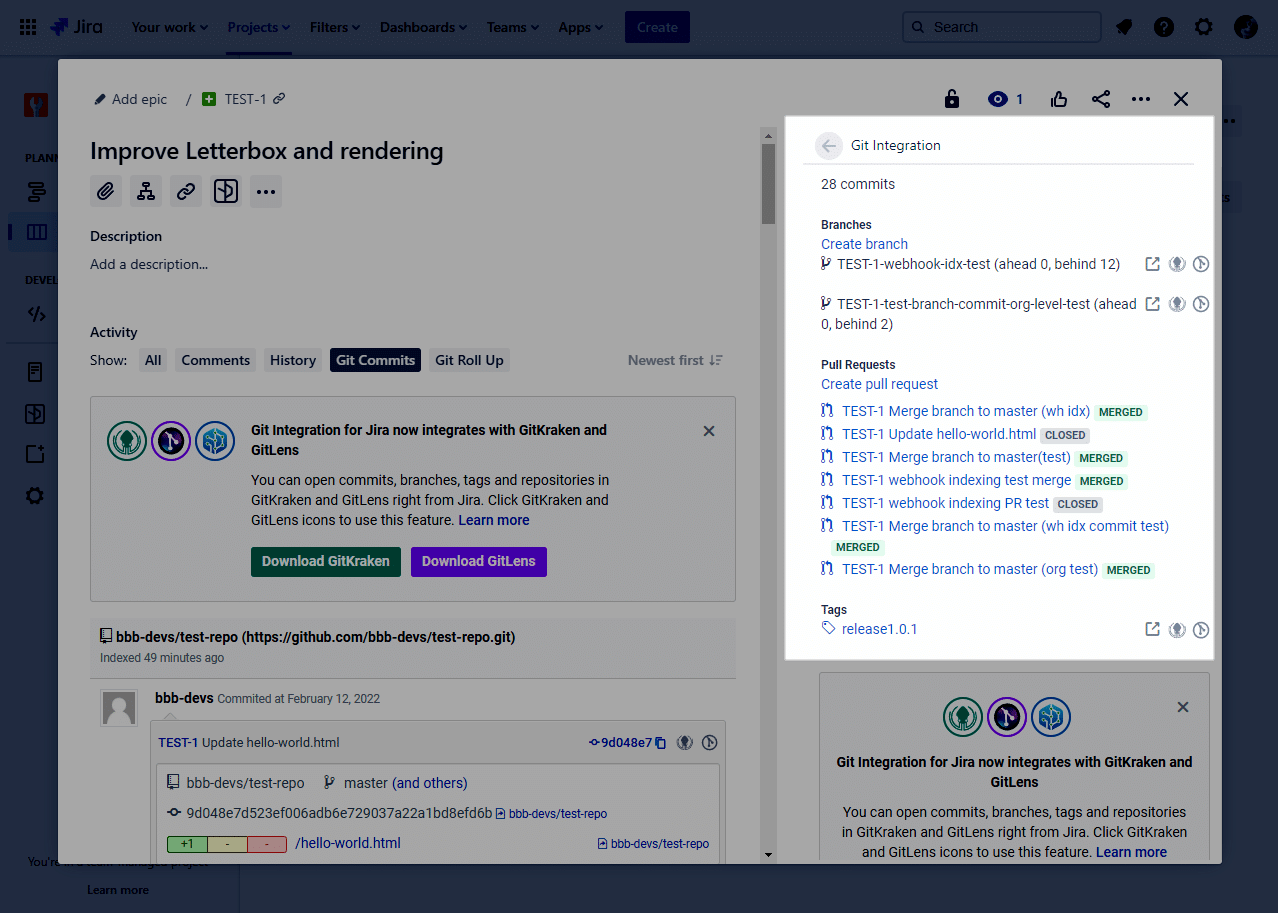Click the Create pull request link
Viewport: 1278px width, 913px height.
[879, 384]
